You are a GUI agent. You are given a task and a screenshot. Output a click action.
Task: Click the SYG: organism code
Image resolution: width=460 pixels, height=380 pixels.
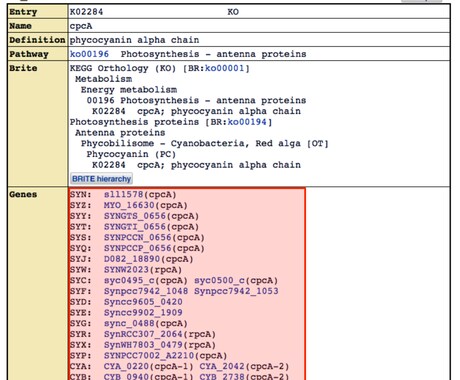click(x=80, y=323)
